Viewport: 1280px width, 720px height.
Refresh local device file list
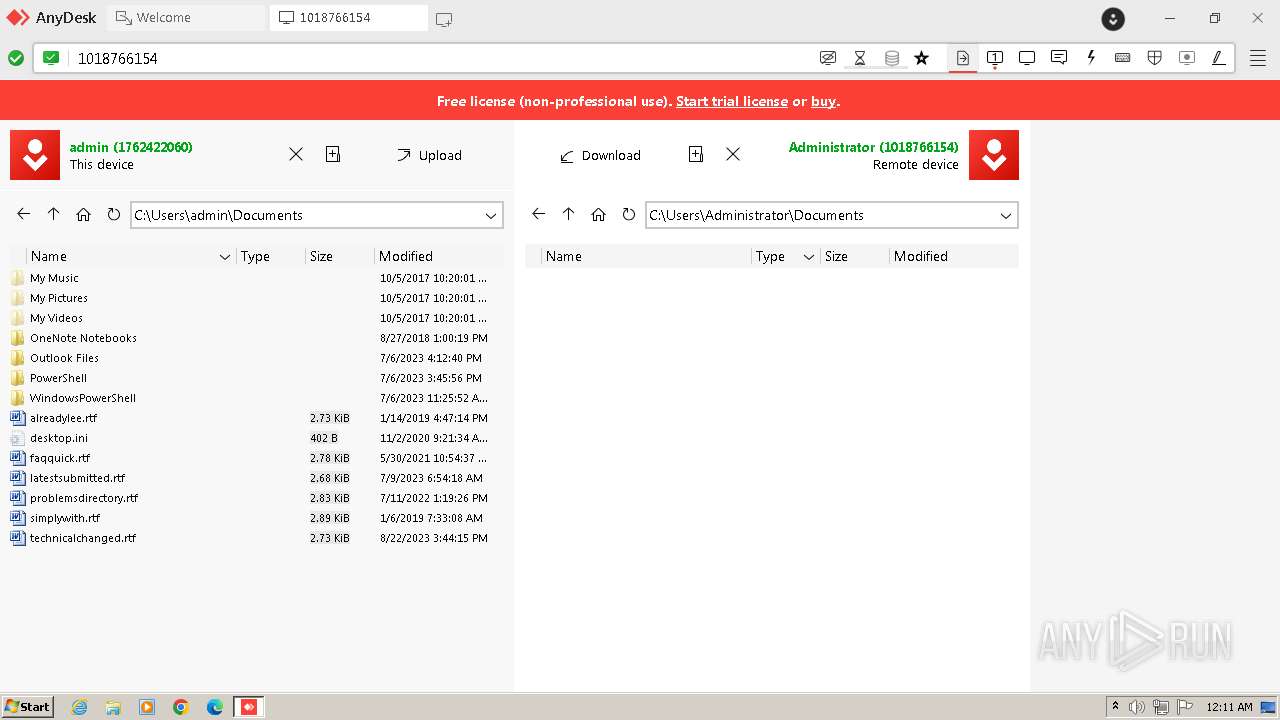click(113, 214)
